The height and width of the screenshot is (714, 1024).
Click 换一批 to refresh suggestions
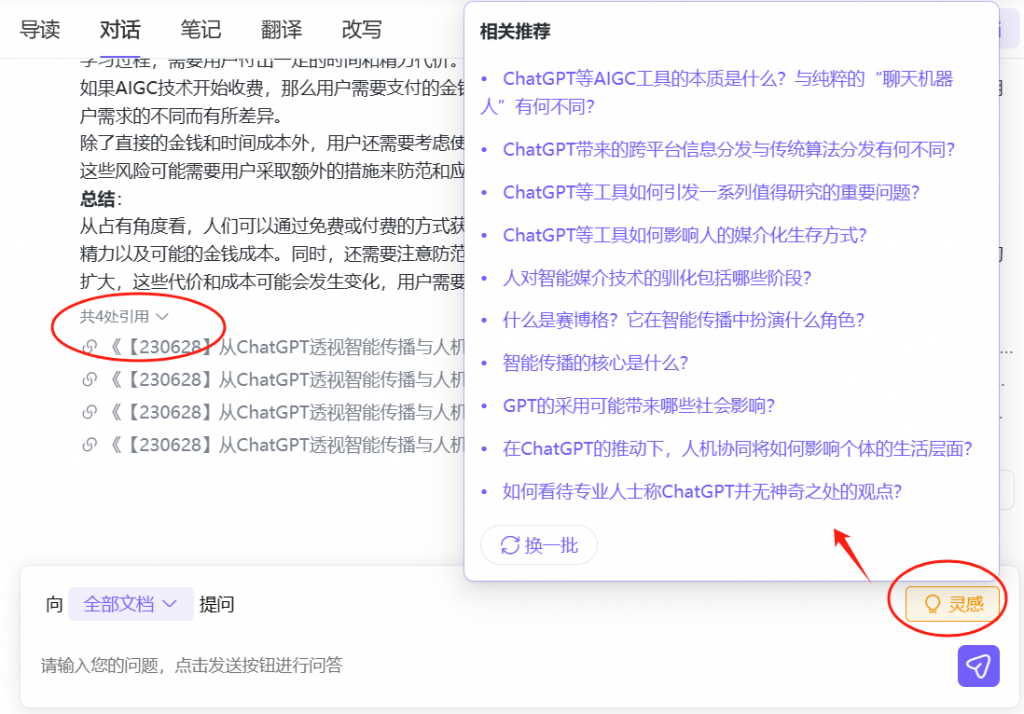pyautogui.click(x=539, y=545)
